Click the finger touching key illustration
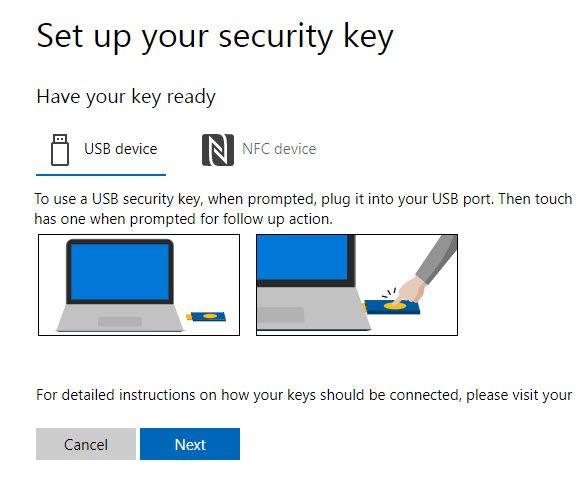 click(357, 285)
